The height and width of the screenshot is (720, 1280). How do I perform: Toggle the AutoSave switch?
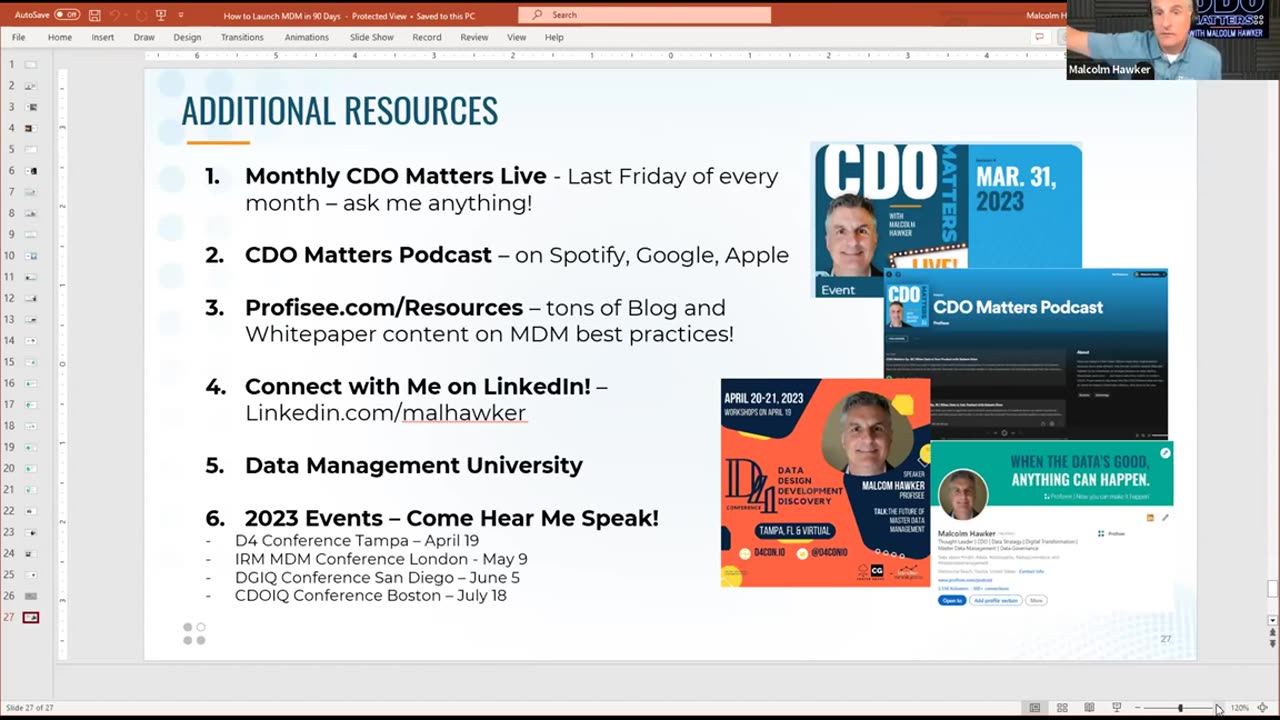click(66, 15)
